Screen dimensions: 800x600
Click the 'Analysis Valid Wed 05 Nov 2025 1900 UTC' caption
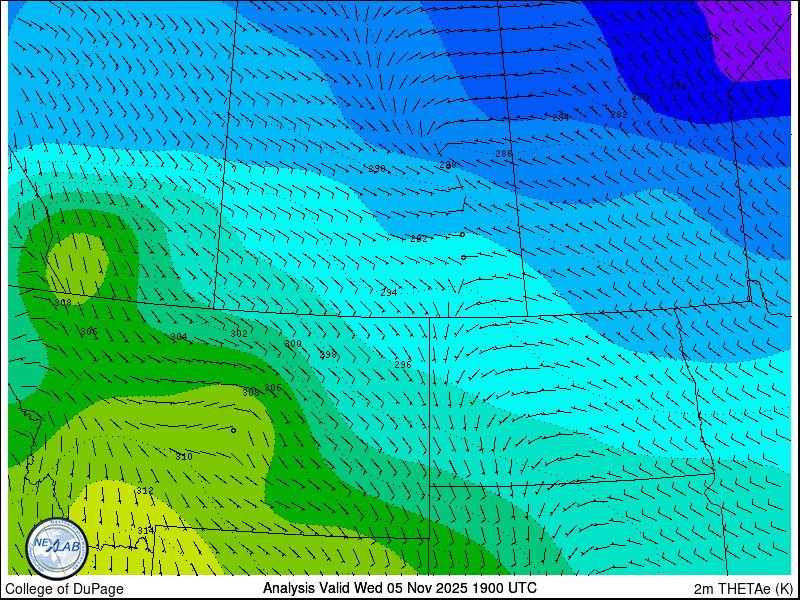399,588
